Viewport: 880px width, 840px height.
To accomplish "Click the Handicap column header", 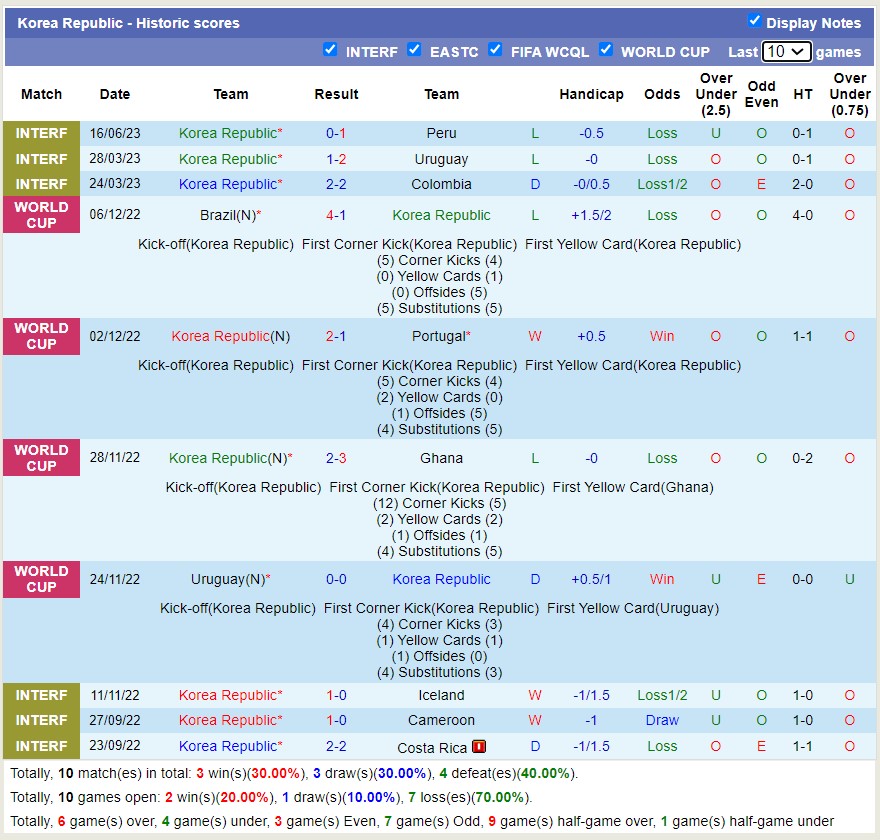I will coord(591,94).
